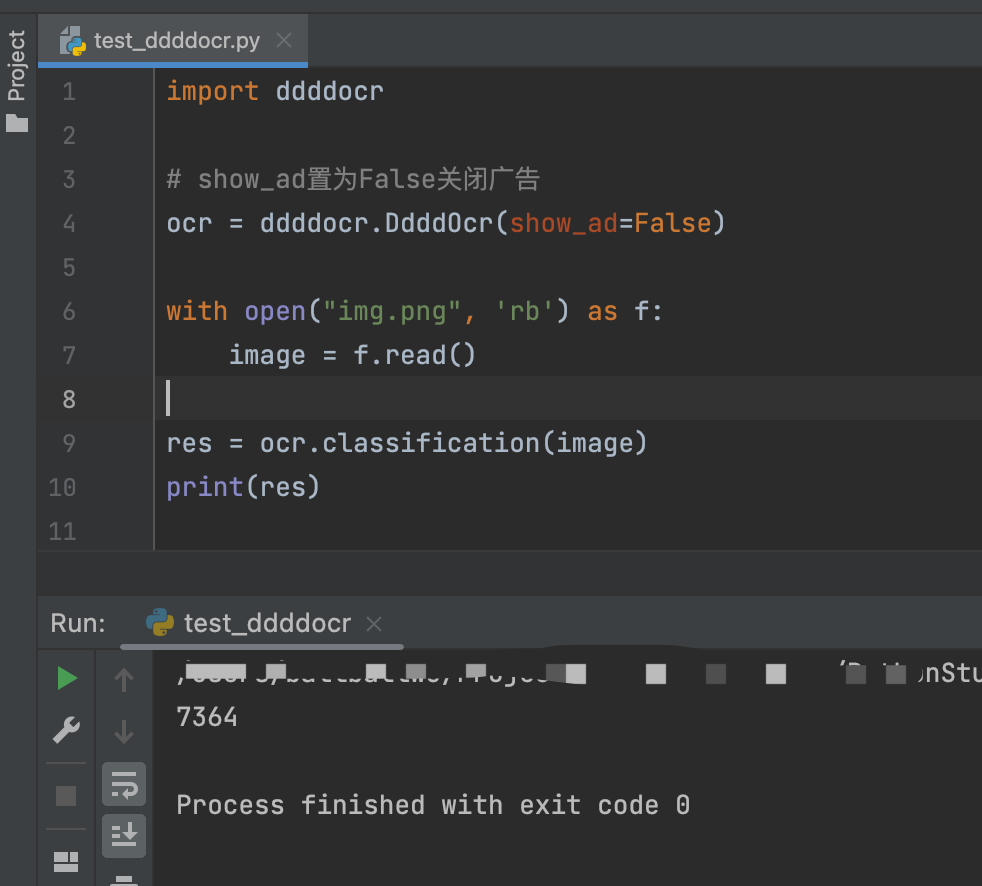The width and height of the screenshot is (982, 886).
Task: Click the 'open' function on line 6
Action: click(x=275, y=311)
